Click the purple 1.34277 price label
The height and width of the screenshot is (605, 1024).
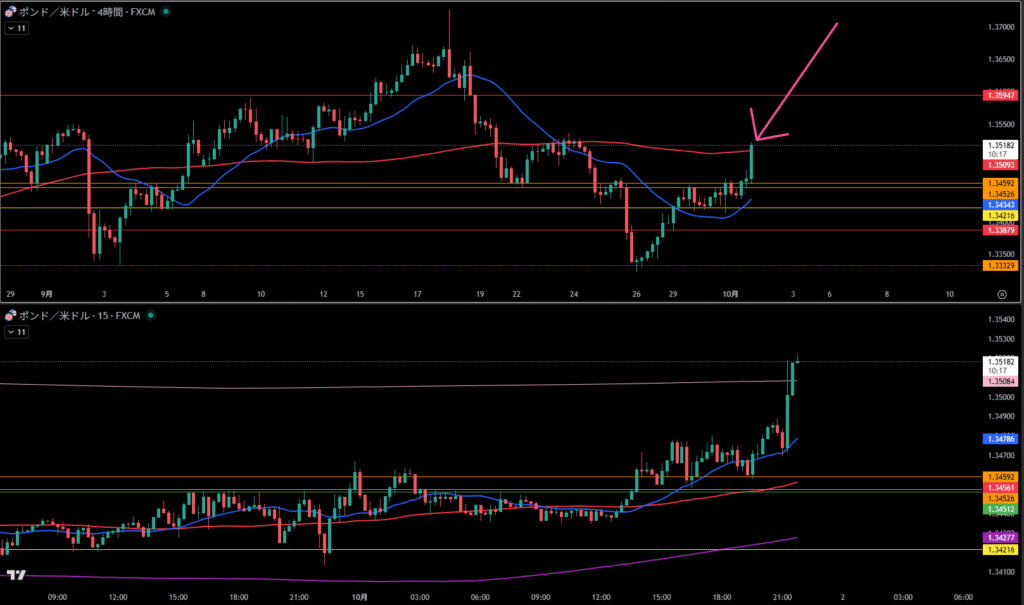tap(1000, 538)
